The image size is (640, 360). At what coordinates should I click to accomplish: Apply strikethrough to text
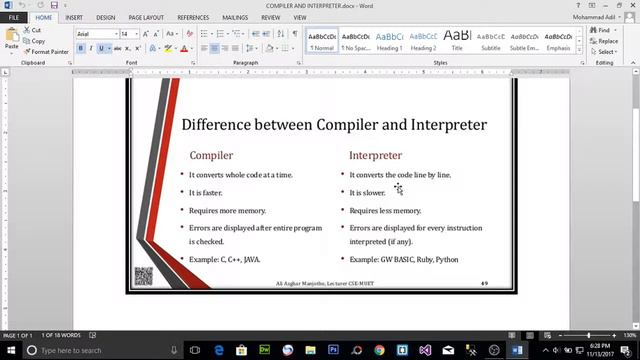pos(118,49)
